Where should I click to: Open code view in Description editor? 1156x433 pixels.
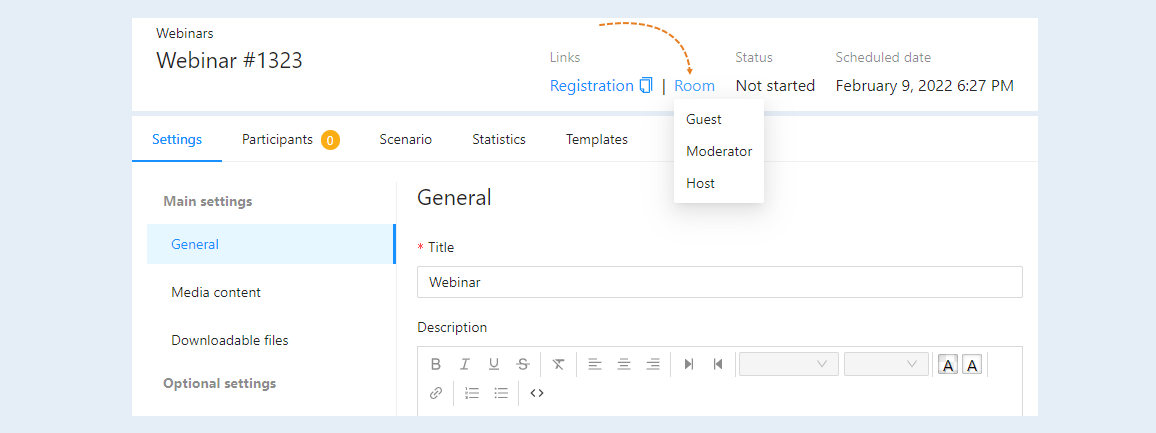pyautogui.click(x=537, y=393)
